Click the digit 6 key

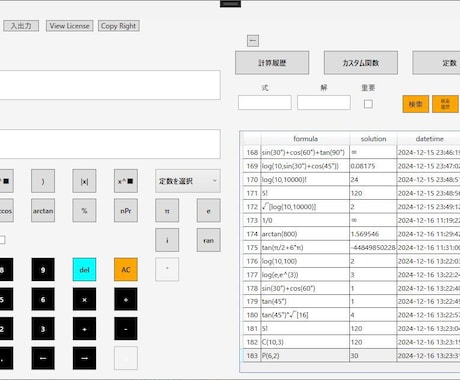click(43, 299)
